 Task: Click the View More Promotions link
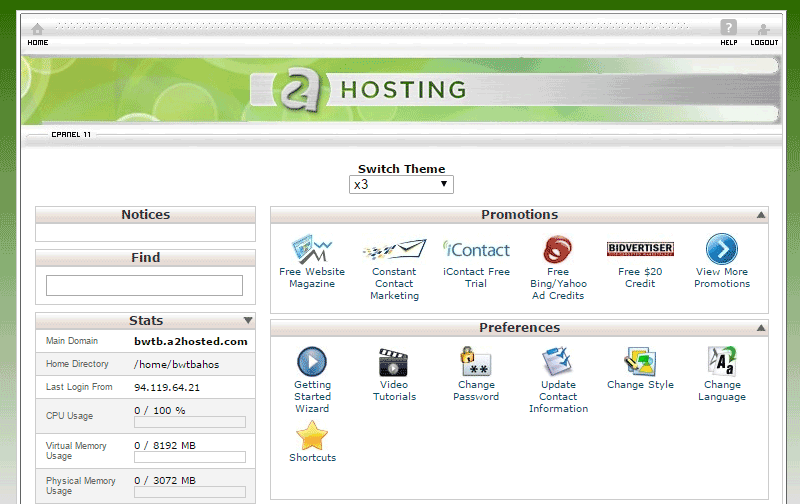[x=722, y=278]
